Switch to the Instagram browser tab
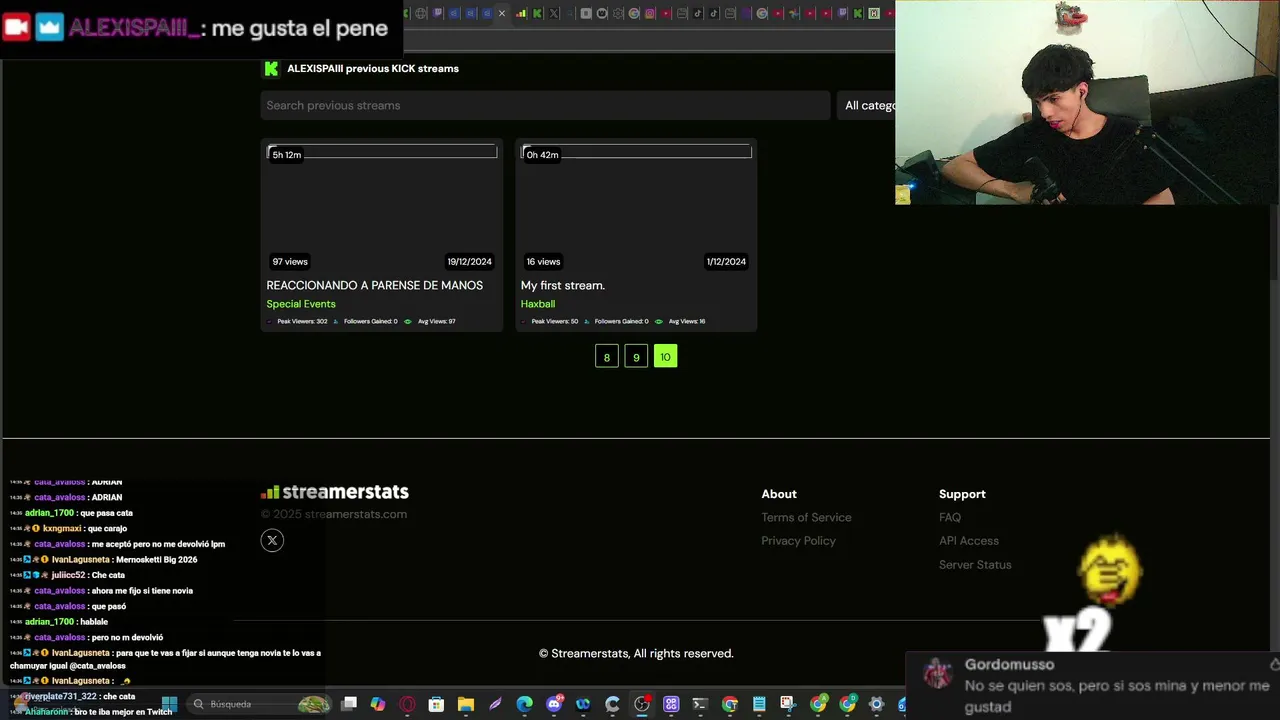1280x720 pixels. point(650,13)
